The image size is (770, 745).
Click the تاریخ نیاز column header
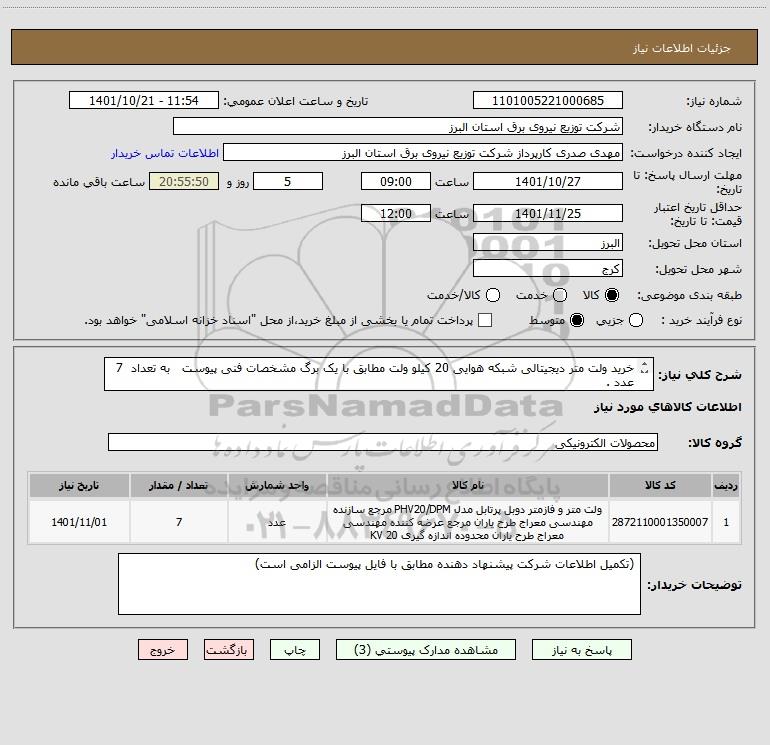tap(79, 485)
